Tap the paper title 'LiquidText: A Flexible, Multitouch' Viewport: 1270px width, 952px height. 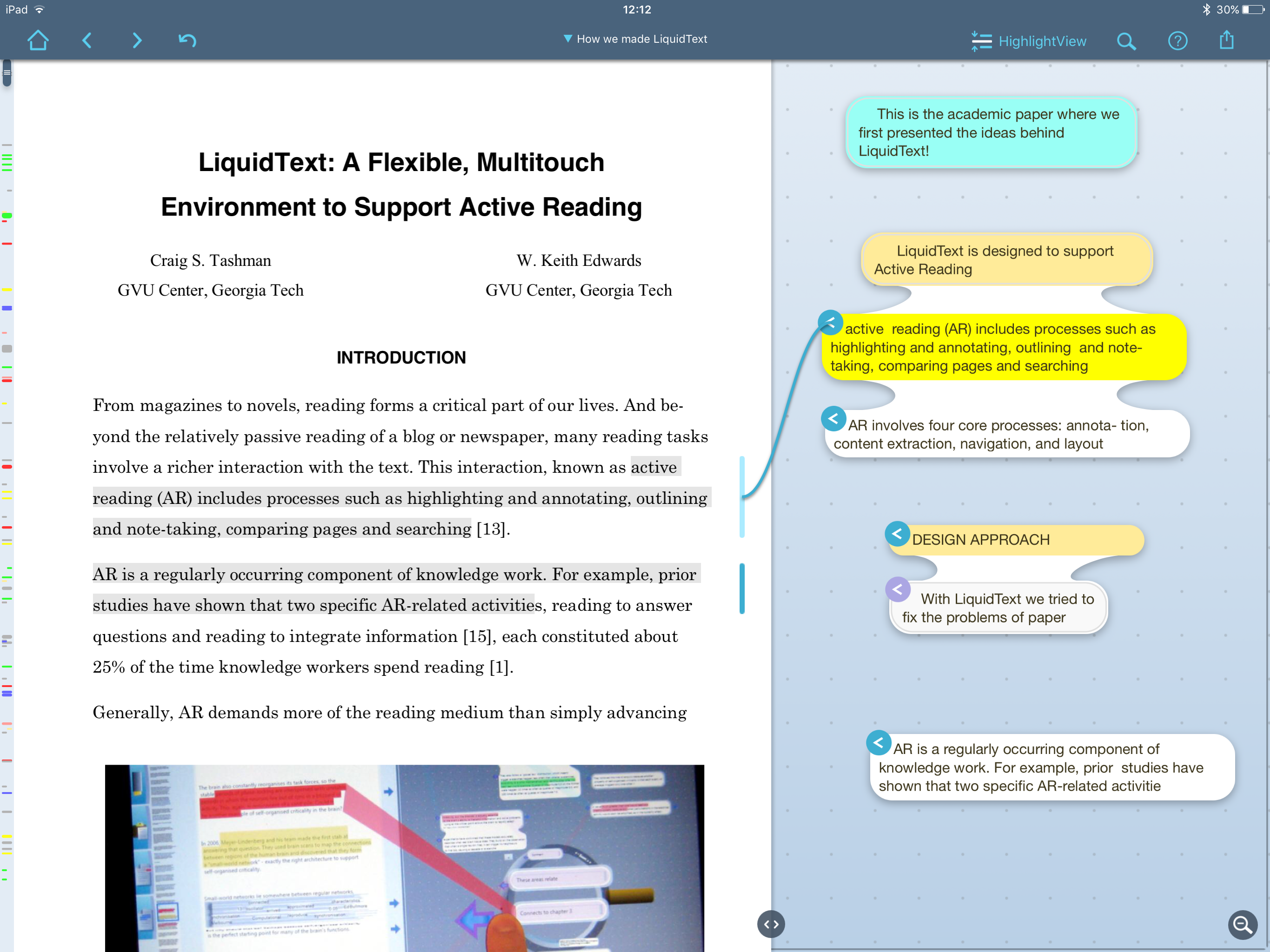[401, 163]
